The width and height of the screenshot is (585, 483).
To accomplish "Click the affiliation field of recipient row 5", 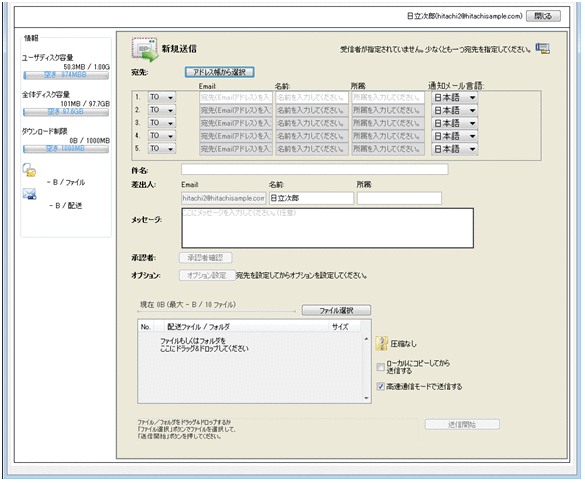I will (388, 149).
